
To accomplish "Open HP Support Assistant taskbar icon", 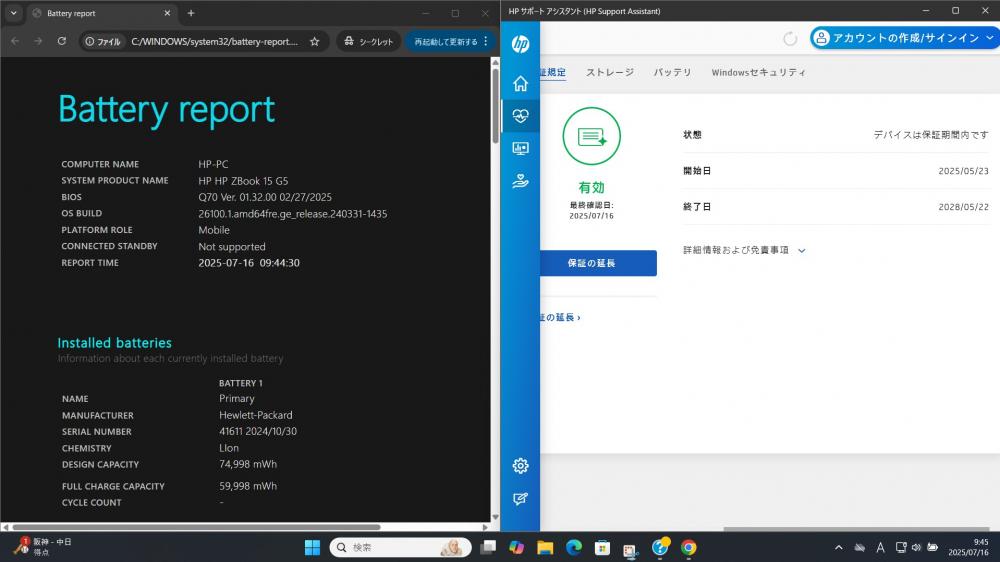I will coord(660,547).
